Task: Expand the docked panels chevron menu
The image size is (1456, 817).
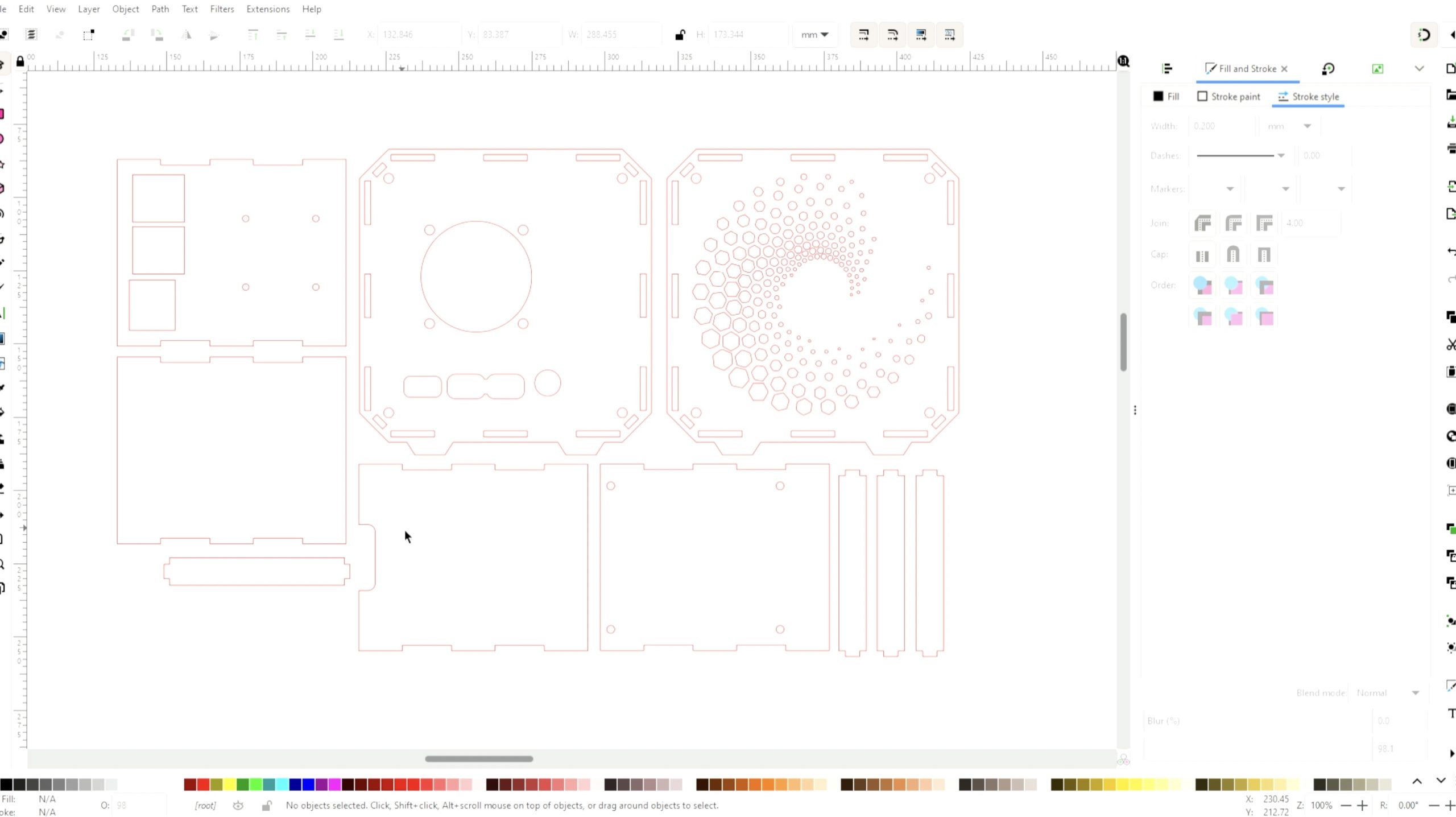Action: pyautogui.click(x=1419, y=69)
